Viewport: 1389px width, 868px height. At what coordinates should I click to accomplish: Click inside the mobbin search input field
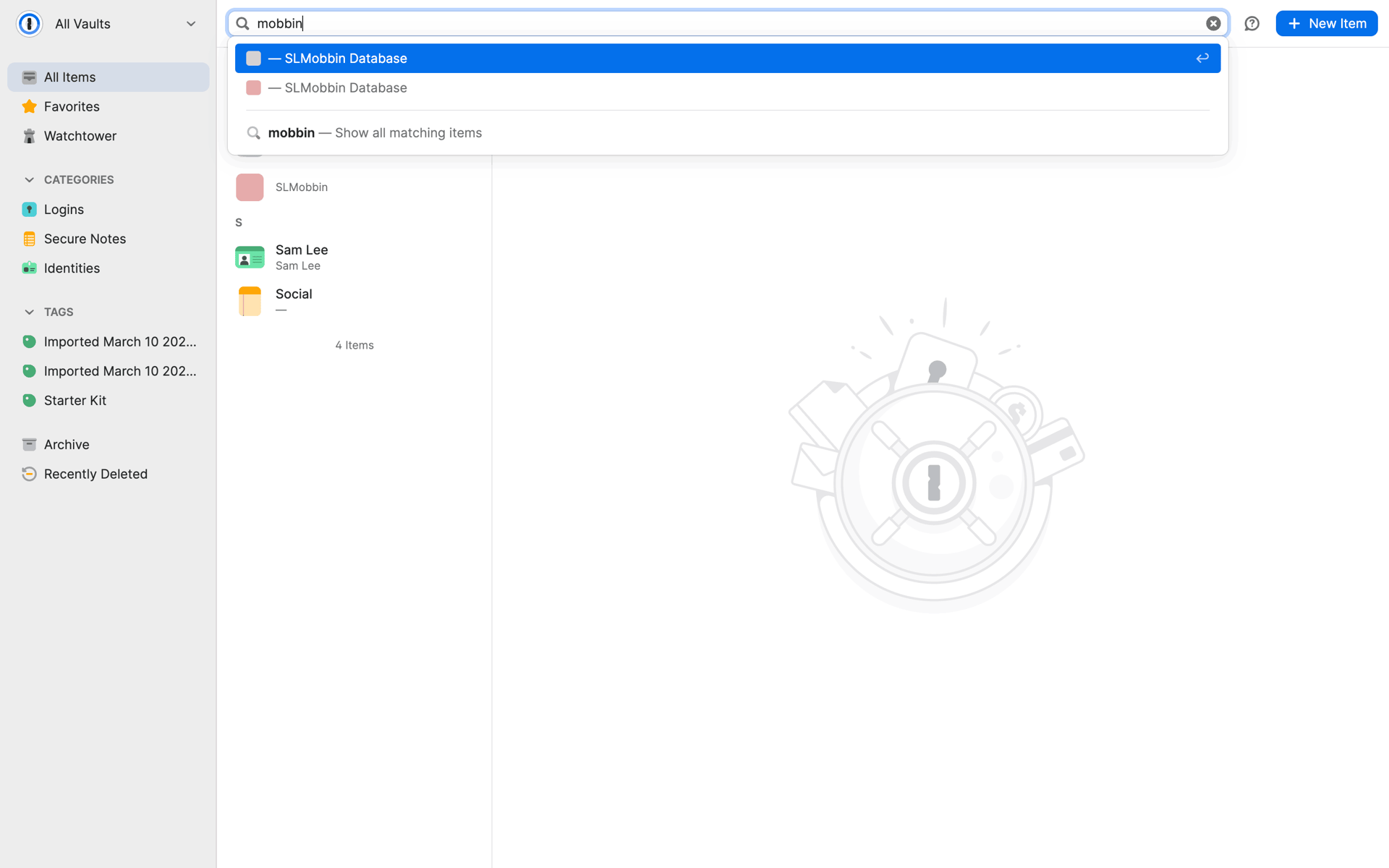tap(727, 24)
